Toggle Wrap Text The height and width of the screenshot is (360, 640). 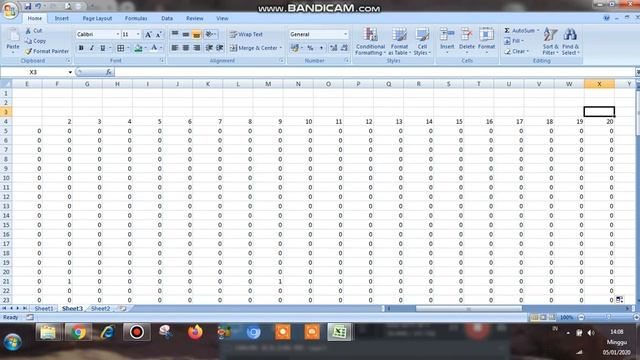246,34
